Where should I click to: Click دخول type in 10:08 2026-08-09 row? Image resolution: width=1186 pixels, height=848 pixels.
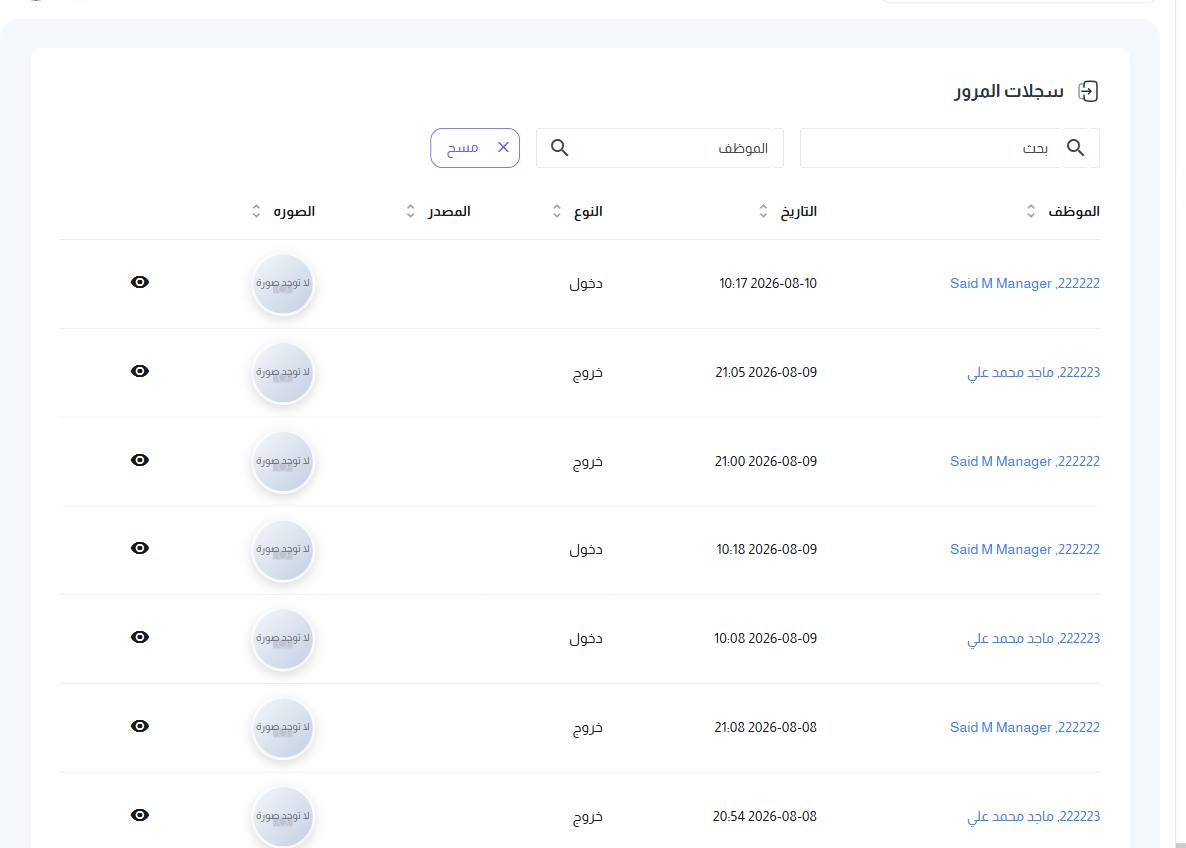(586, 638)
